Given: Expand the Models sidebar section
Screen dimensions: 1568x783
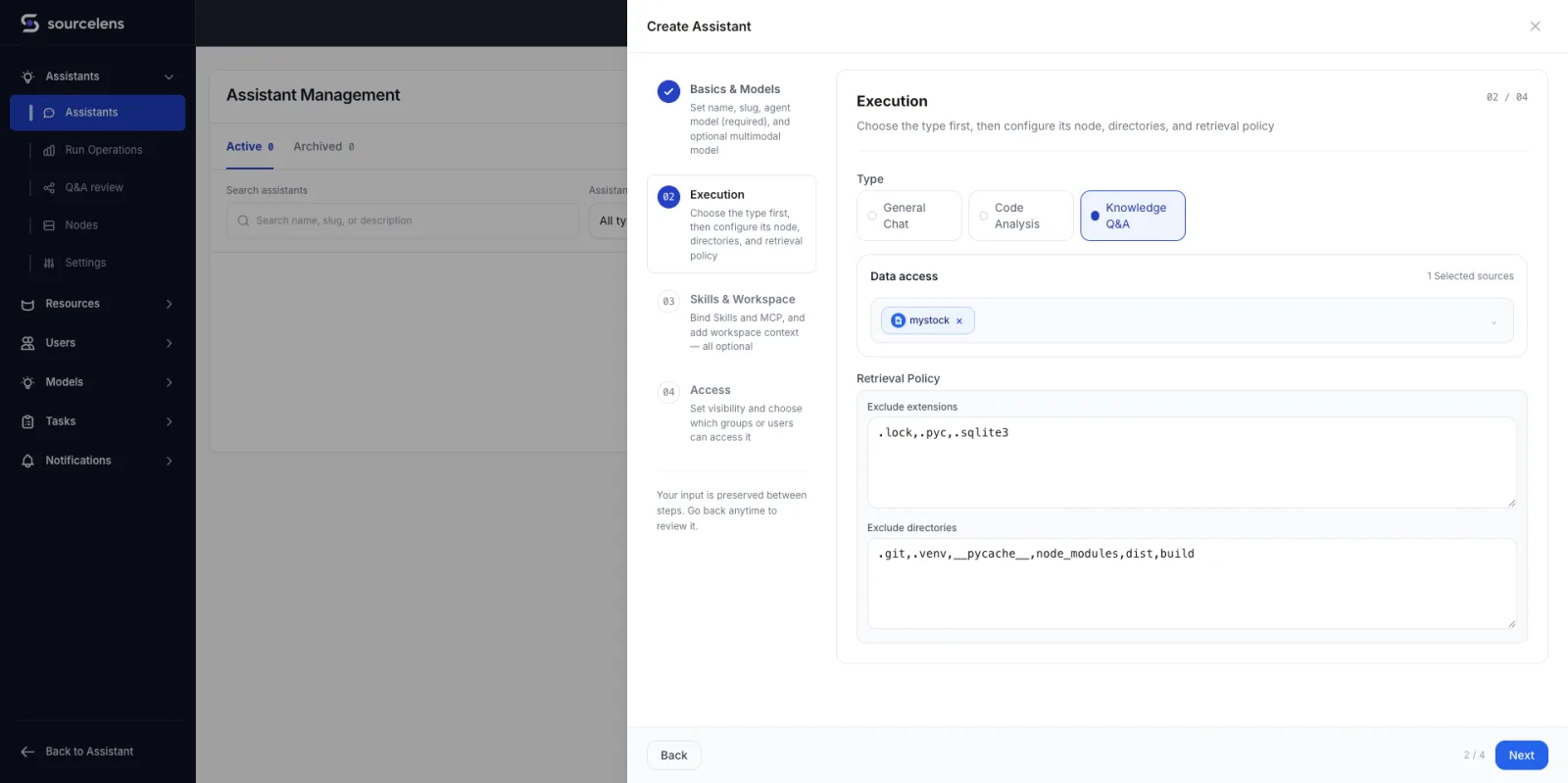Looking at the screenshot, I should tap(169, 382).
